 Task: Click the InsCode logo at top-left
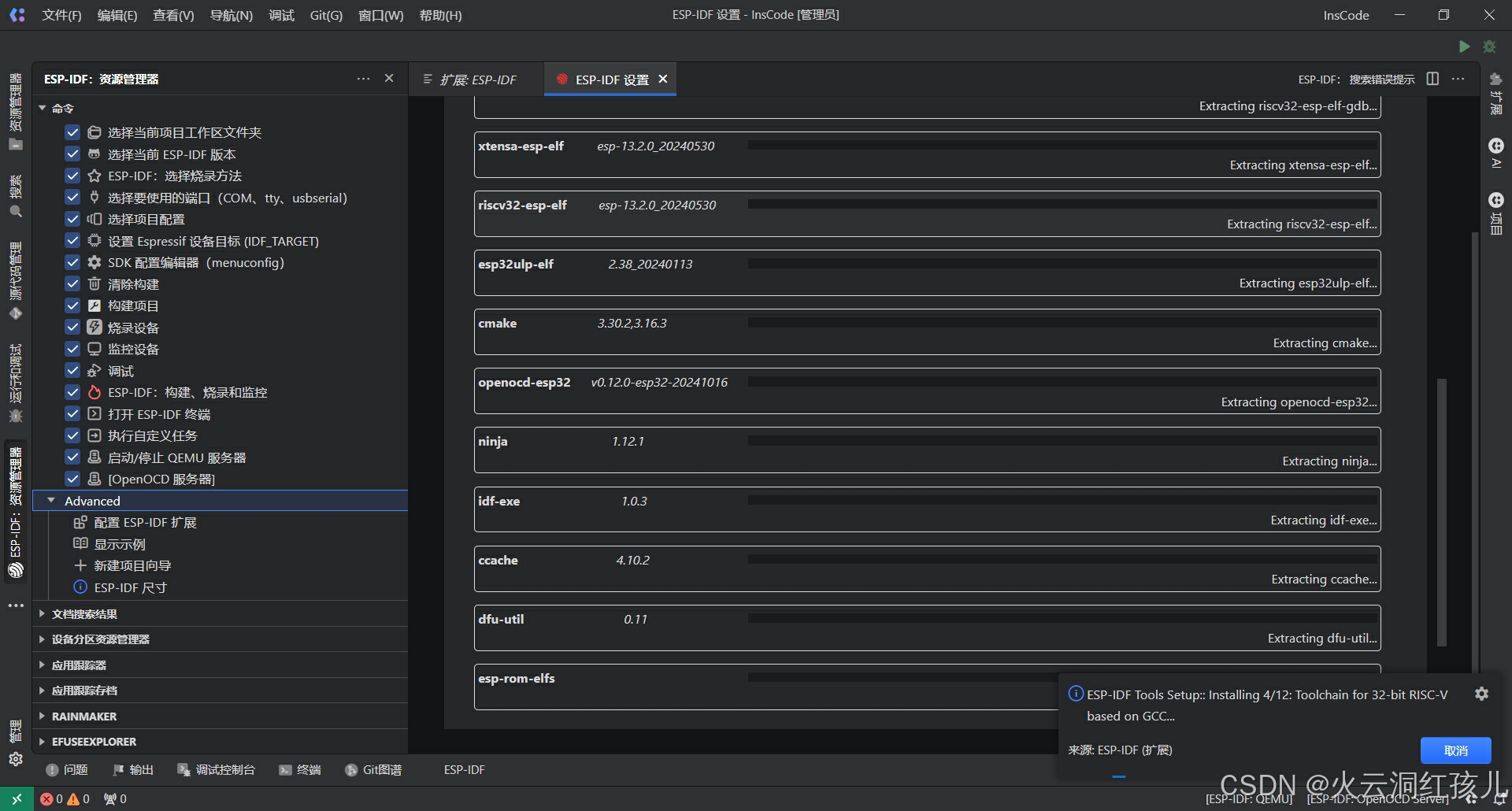click(17, 15)
